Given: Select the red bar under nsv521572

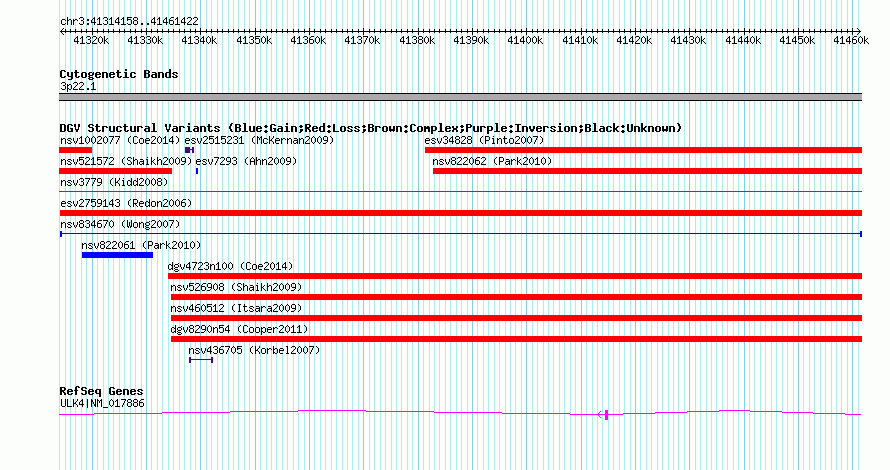Looking at the screenshot, I should 115,171.
